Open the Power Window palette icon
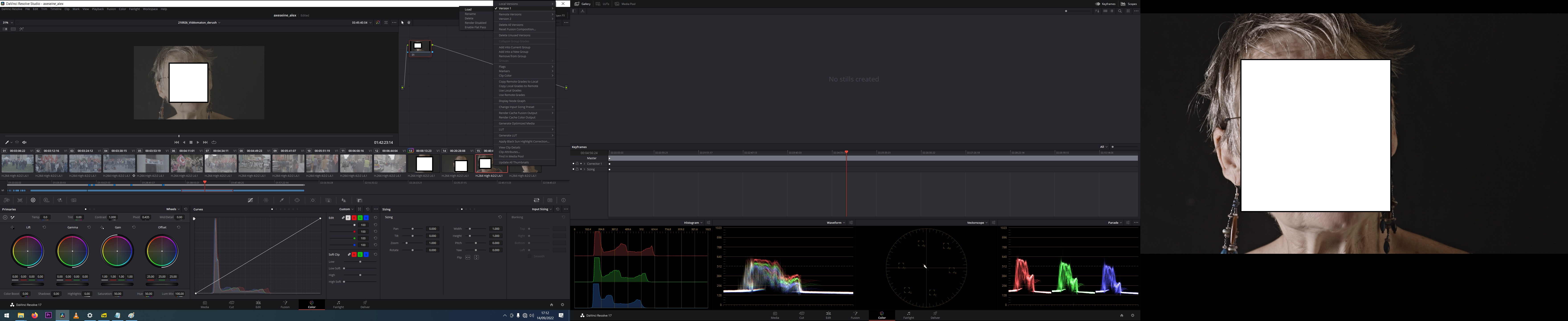Viewport: 1568px width, 321px height. point(297,200)
